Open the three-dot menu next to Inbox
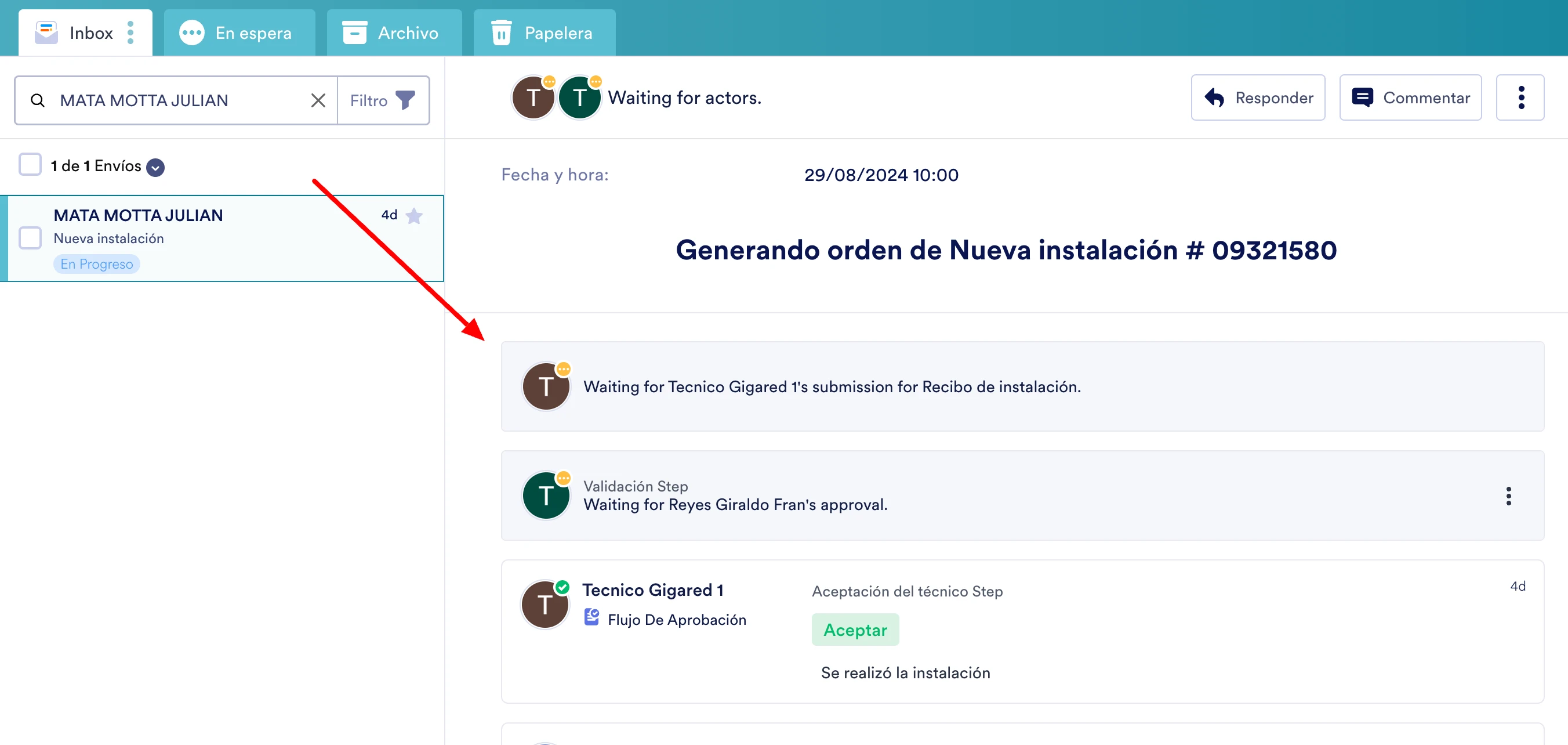 [x=130, y=32]
